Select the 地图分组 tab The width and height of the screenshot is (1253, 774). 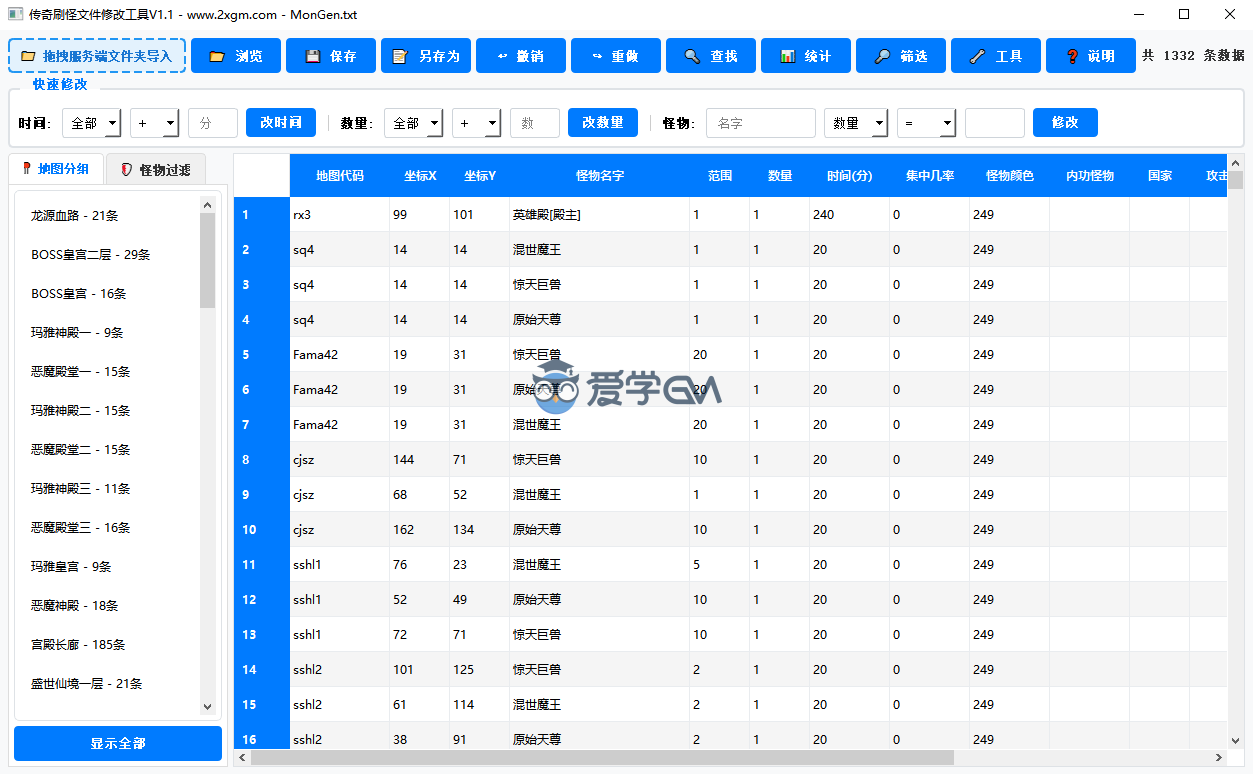(55, 169)
